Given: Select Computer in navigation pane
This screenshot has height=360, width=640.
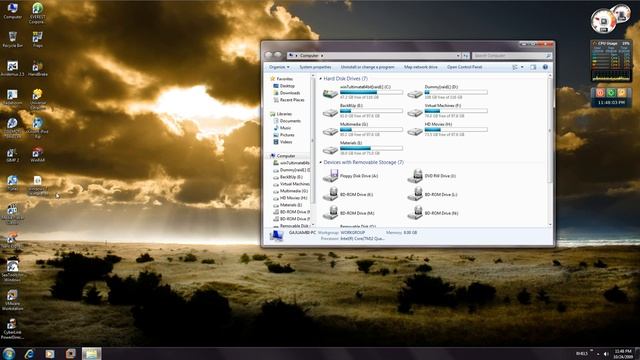Looking at the screenshot, I should pyautogui.click(x=282, y=156).
